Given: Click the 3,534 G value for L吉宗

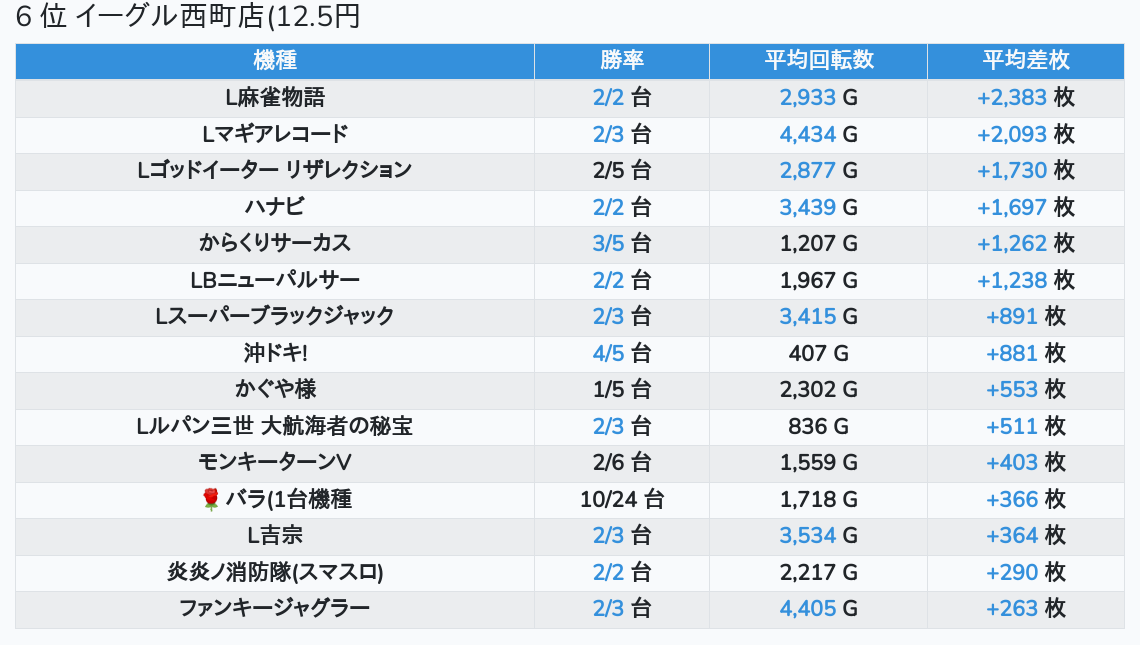Looking at the screenshot, I should tap(819, 536).
